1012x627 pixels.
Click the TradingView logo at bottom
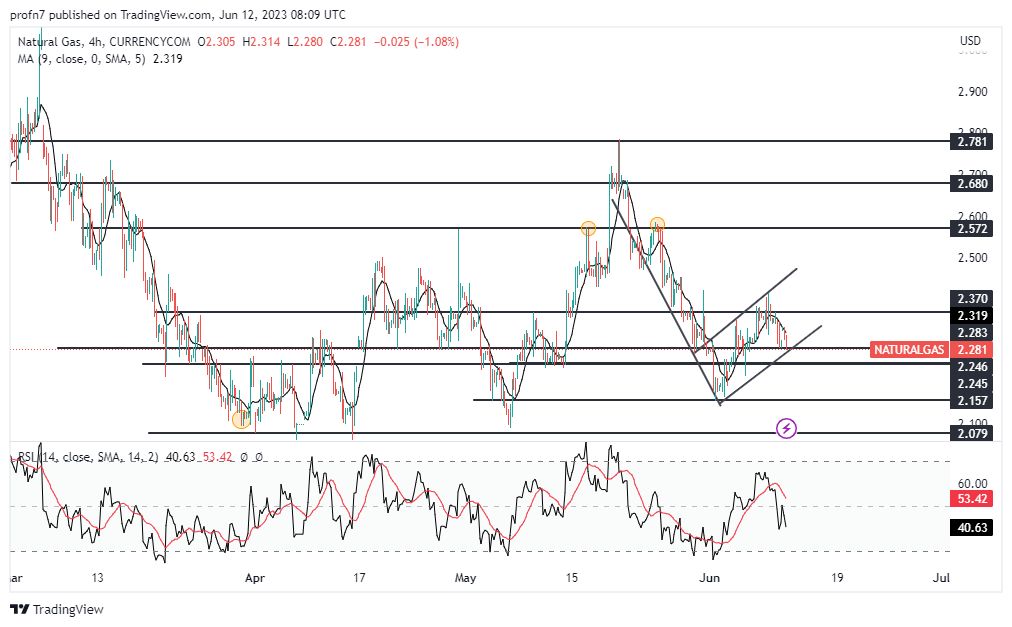click(57, 609)
